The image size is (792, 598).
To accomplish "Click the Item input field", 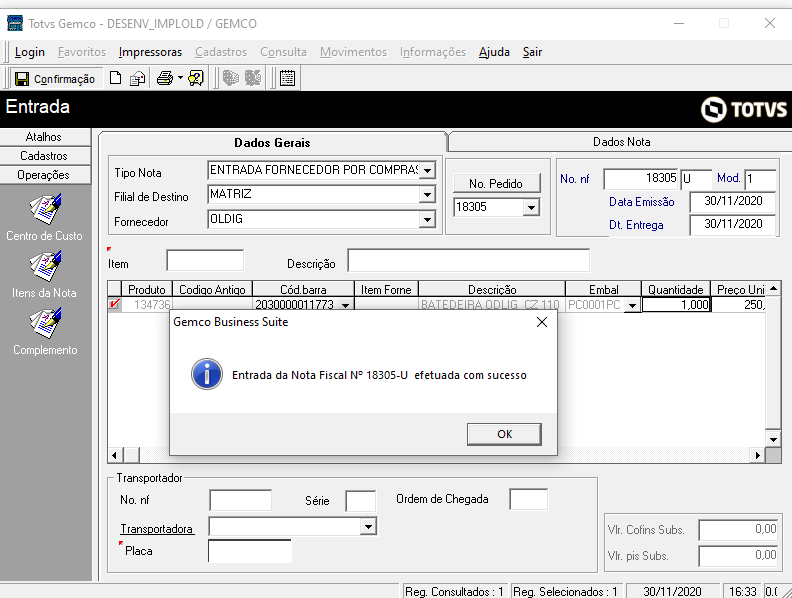I will (x=205, y=261).
